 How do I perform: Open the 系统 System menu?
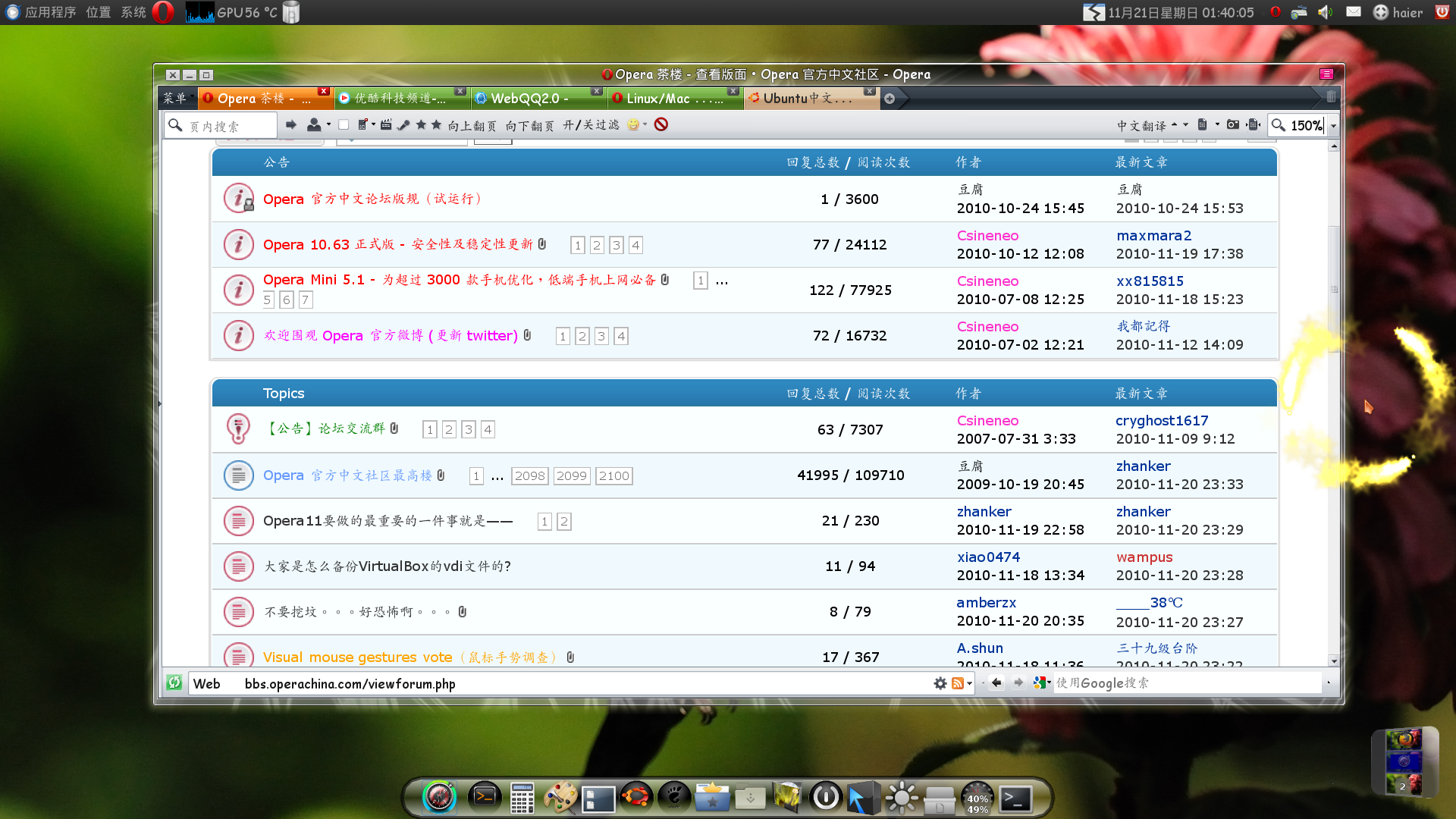133,12
